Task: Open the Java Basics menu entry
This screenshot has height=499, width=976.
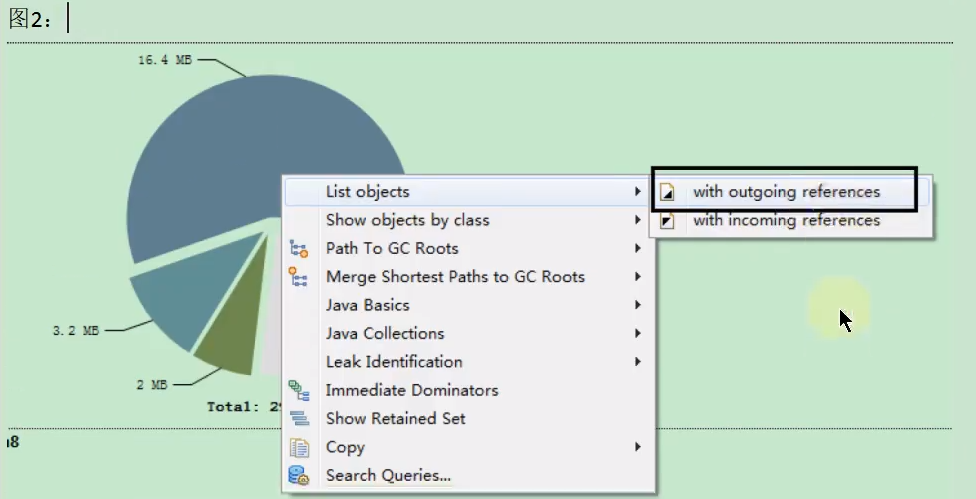Action: 468,305
